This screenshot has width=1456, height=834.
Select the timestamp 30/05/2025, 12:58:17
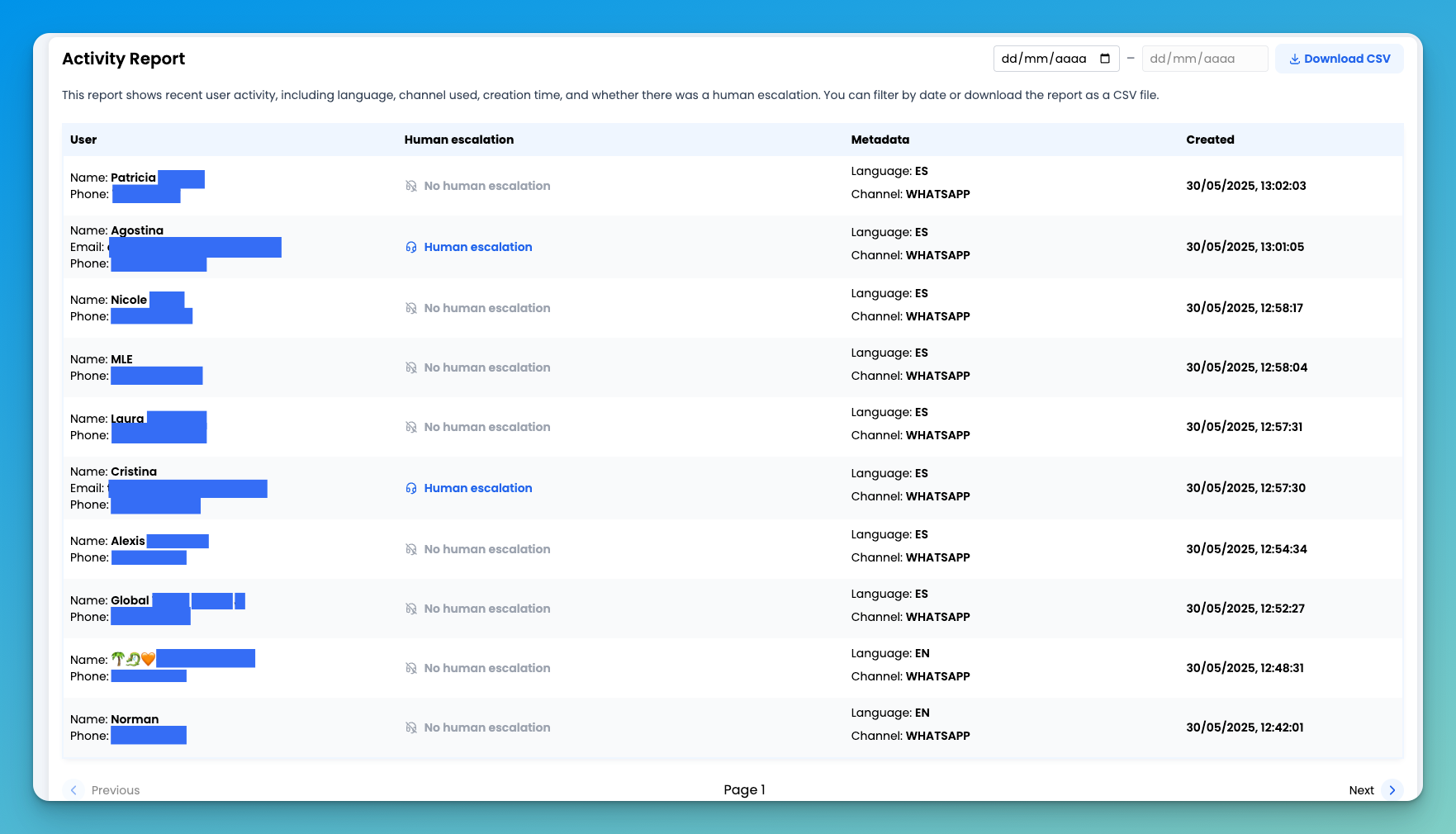pos(1245,308)
